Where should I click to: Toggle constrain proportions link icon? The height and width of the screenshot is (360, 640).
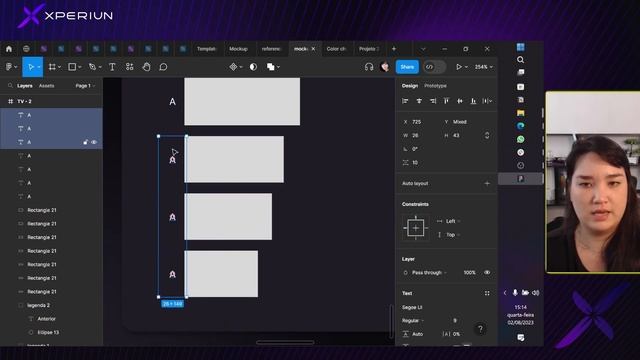coord(487,136)
